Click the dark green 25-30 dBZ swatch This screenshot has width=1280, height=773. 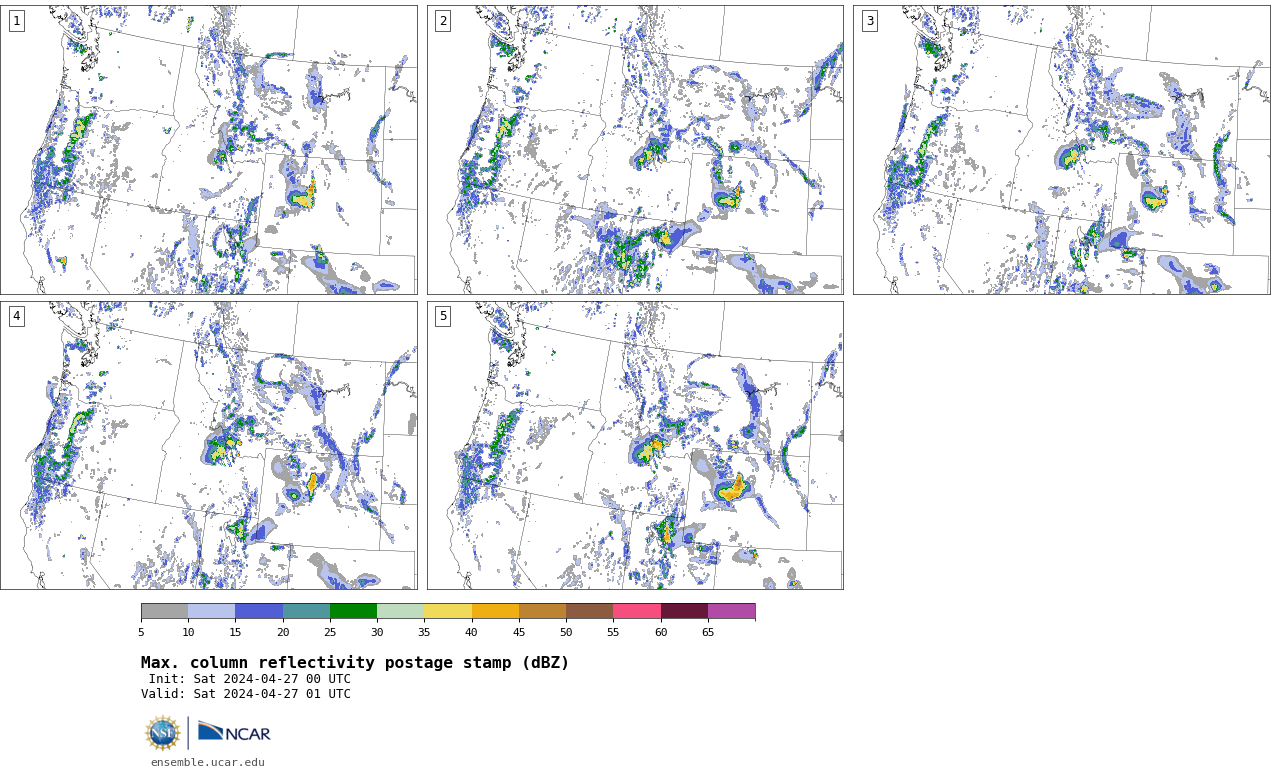[353, 611]
